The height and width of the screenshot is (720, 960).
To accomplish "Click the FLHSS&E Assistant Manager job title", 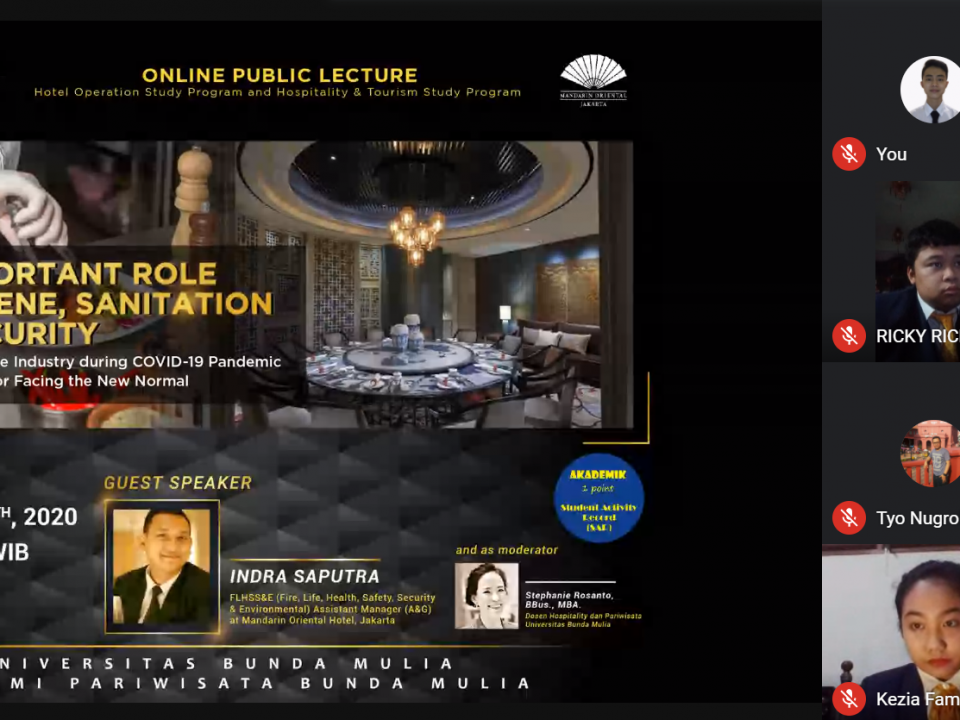I will coord(332,609).
